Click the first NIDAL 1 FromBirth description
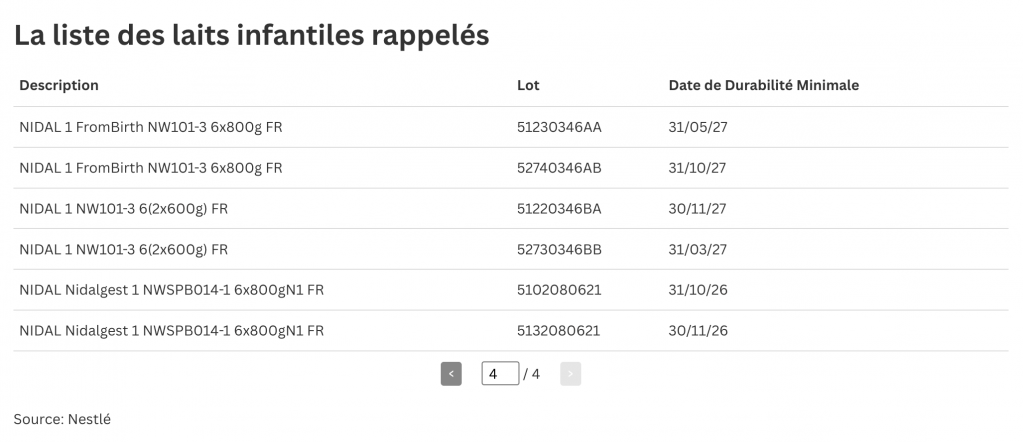 (151, 127)
